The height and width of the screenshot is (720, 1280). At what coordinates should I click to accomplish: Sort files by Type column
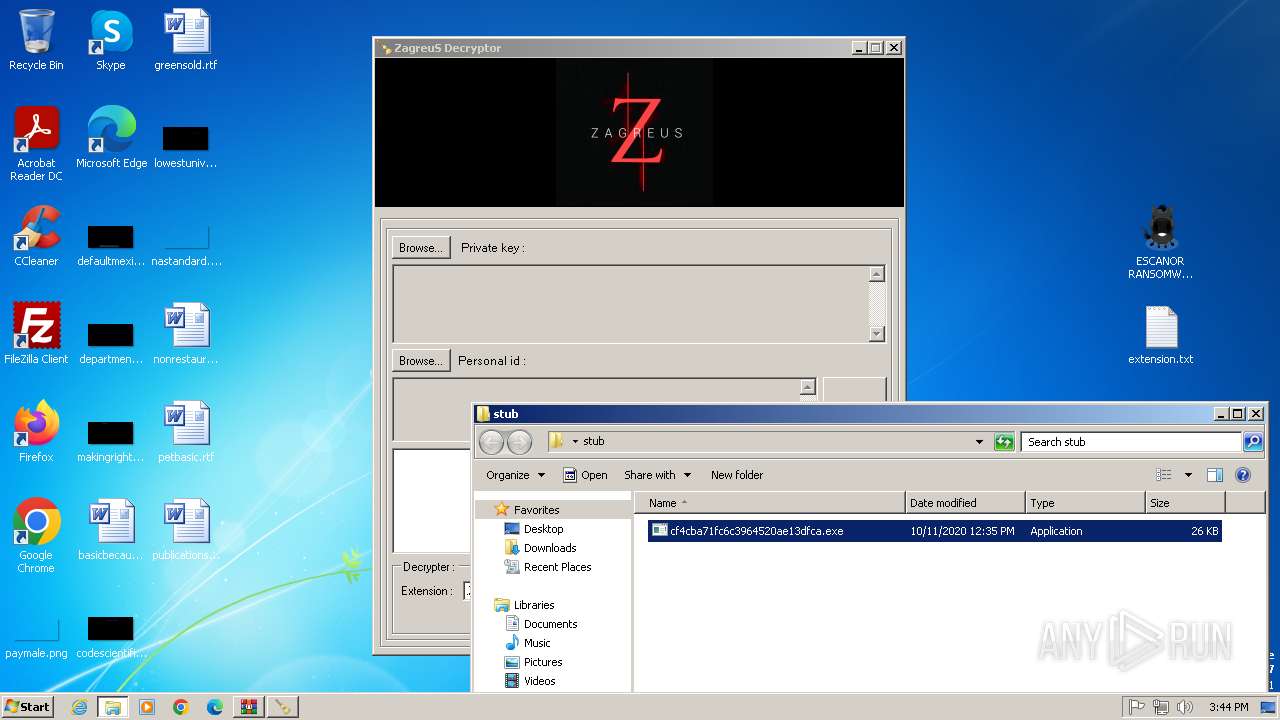[1085, 503]
